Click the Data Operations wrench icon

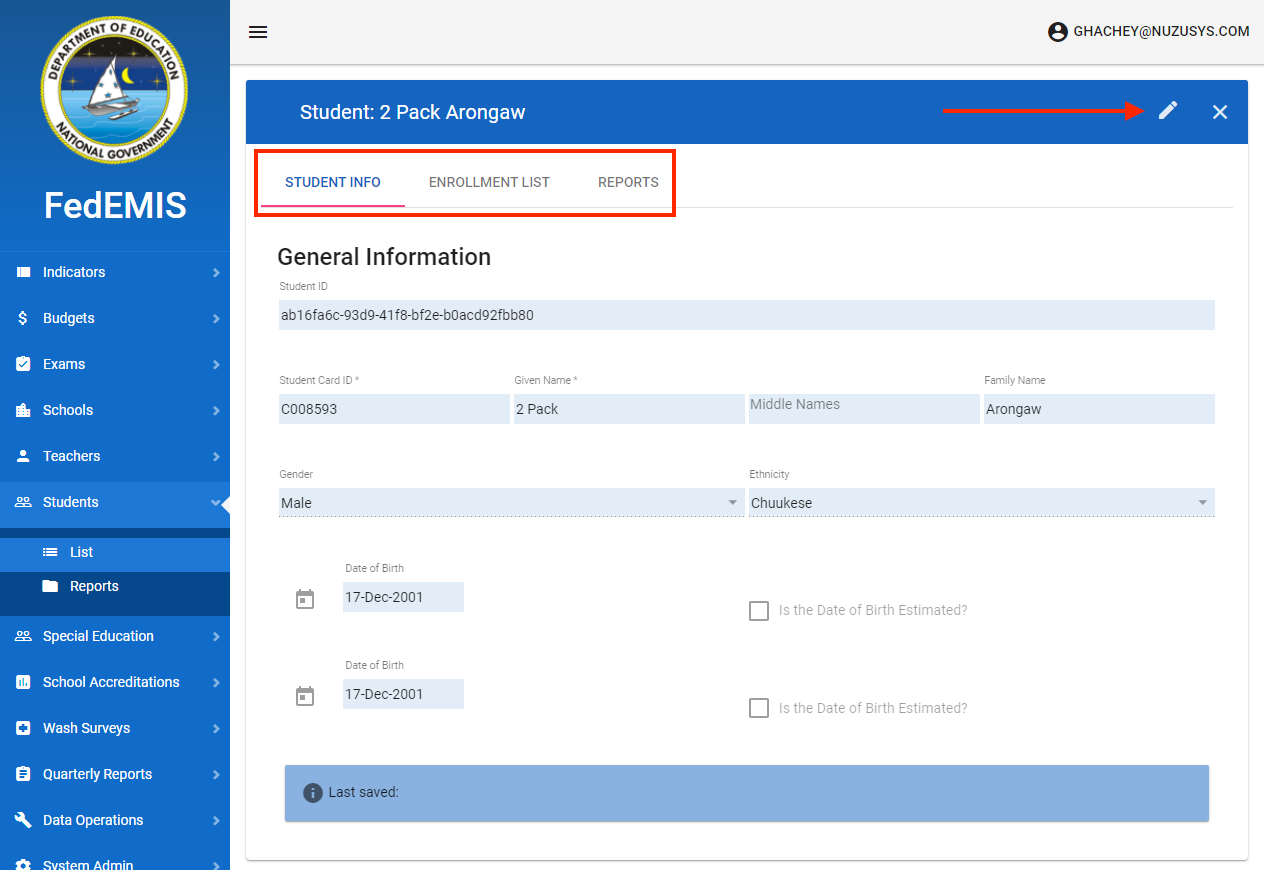coord(23,820)
